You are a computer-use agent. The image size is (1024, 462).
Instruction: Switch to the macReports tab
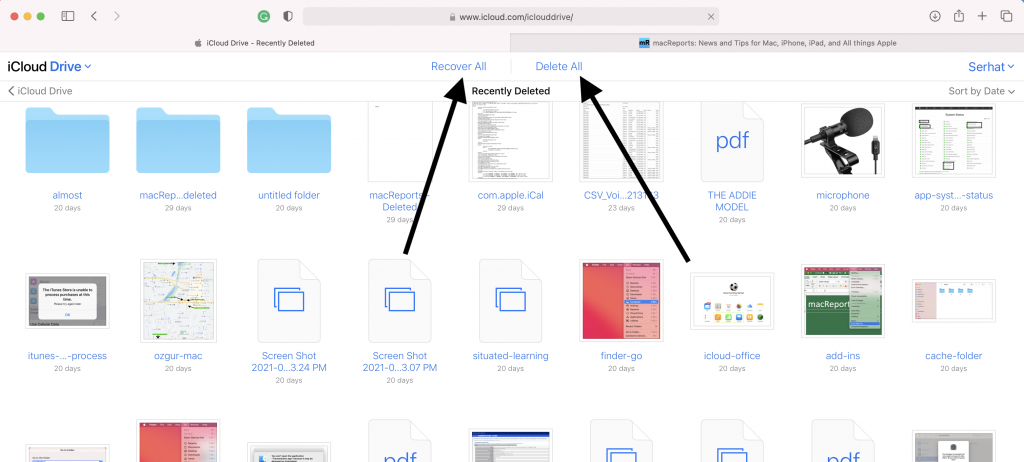[767, 43]
